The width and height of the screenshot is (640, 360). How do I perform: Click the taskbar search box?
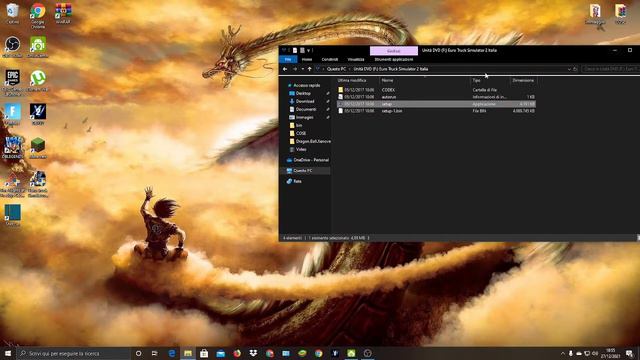[73, 353]
